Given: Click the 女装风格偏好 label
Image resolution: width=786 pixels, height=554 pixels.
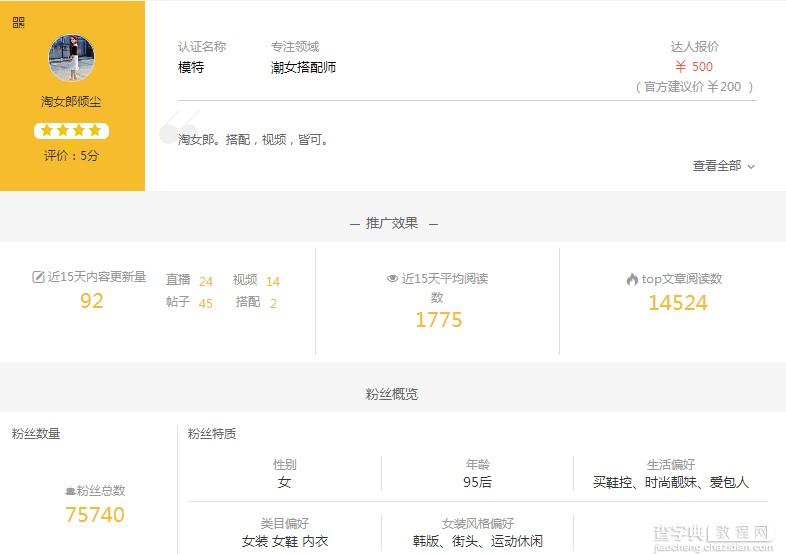Looking at the screenshot, I should click(477, 523).
